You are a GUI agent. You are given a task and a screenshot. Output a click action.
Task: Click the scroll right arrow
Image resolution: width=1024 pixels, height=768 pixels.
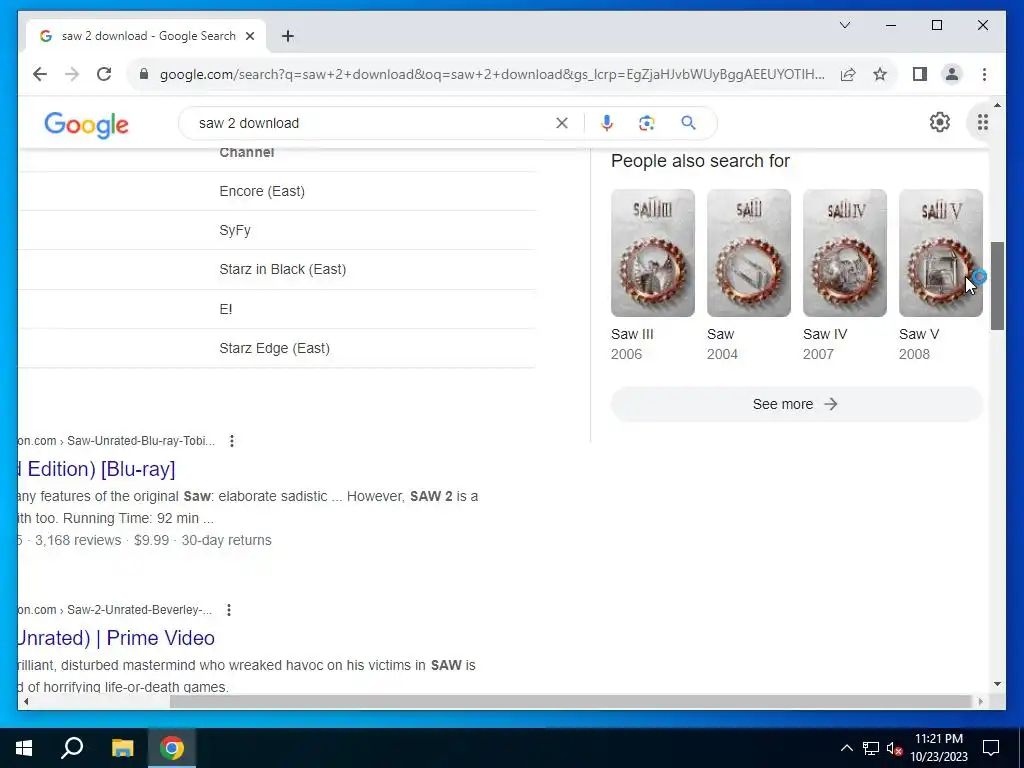[x=980, y=701]
